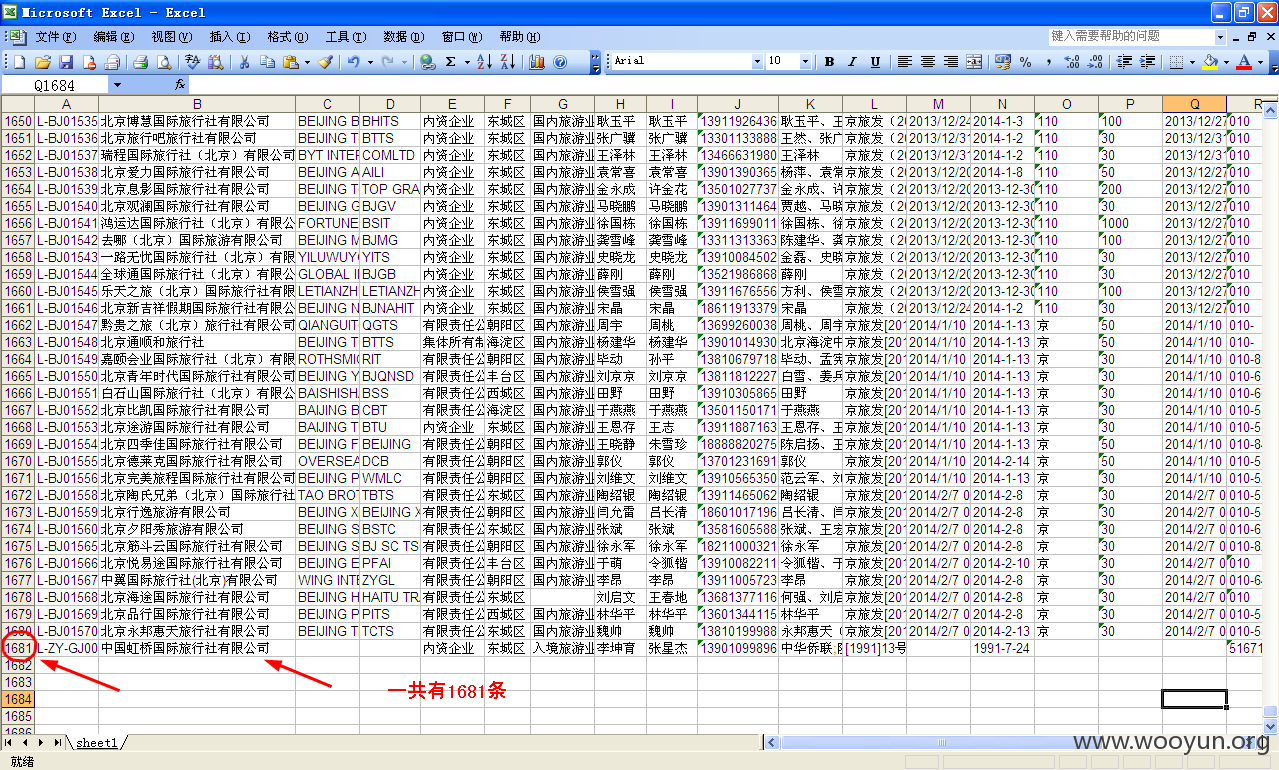Switch to the sheet1 tab
The width and height of the screenshot is (1279, 770).
pos(97,742)
